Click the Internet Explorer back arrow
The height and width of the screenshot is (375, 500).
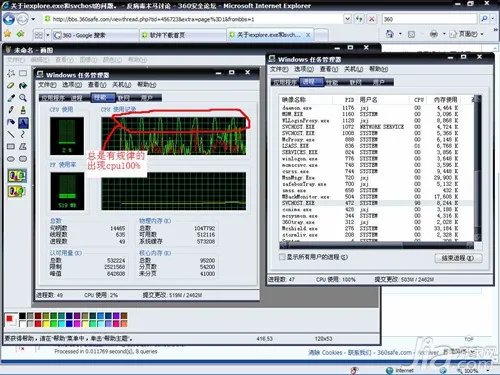pyautogui.click(x=9, y=19)
